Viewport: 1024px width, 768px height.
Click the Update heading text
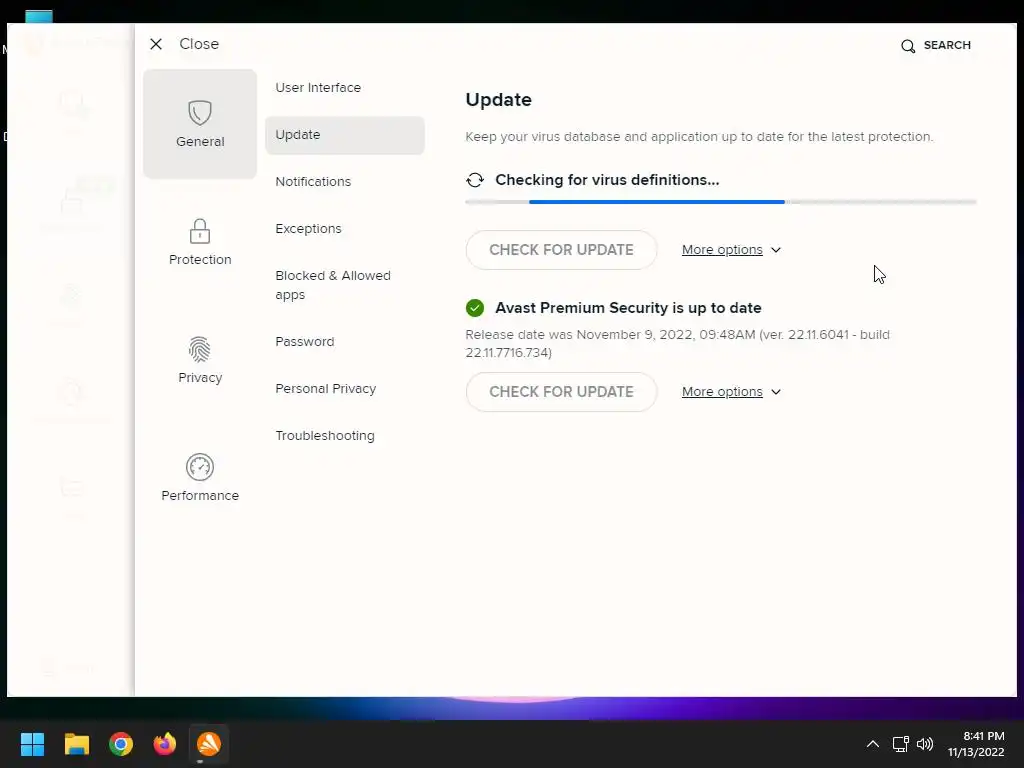point(498,100)
